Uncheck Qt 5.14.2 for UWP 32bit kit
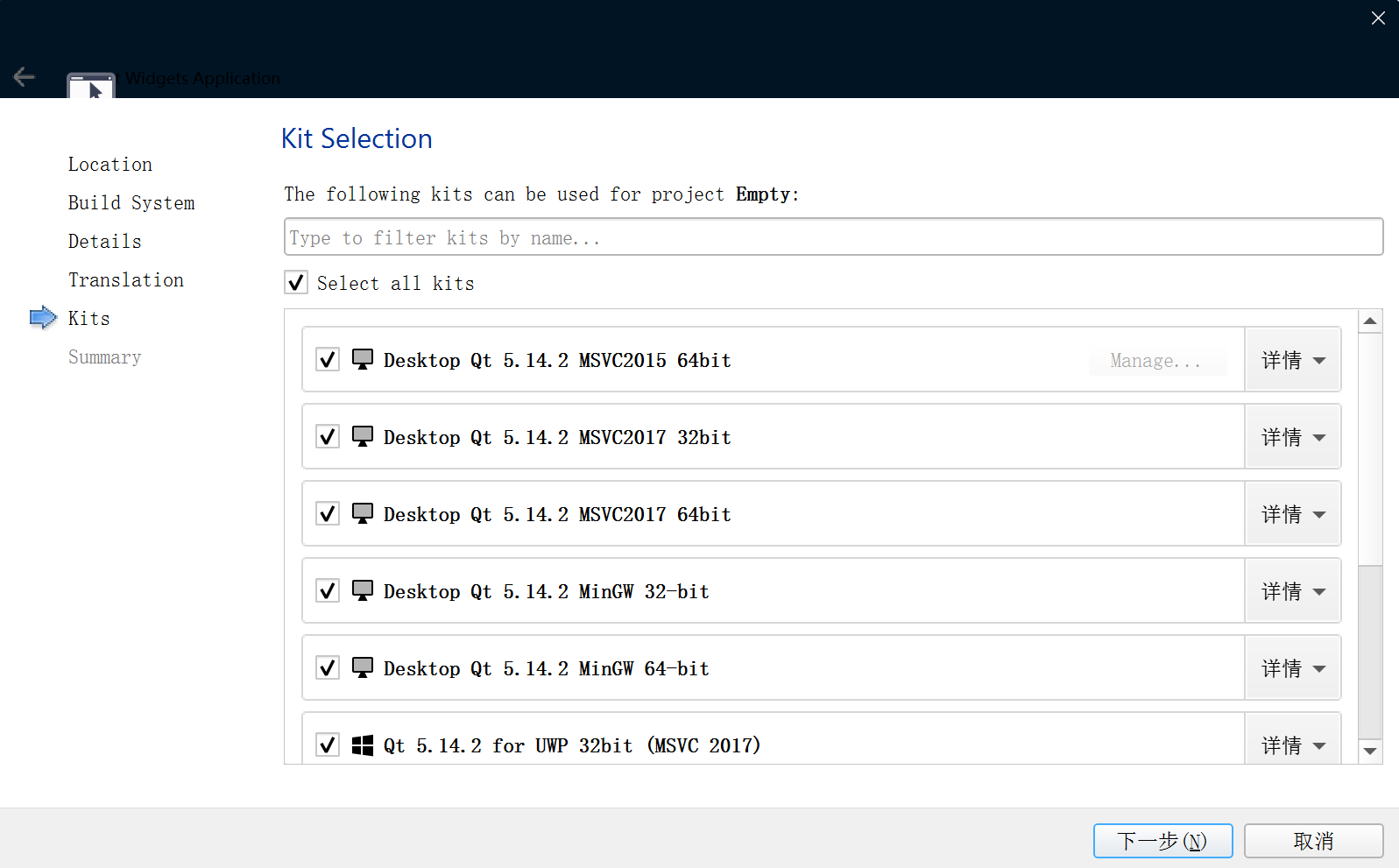The height and width of the screenshot is (868, 1399). (328, 745)
